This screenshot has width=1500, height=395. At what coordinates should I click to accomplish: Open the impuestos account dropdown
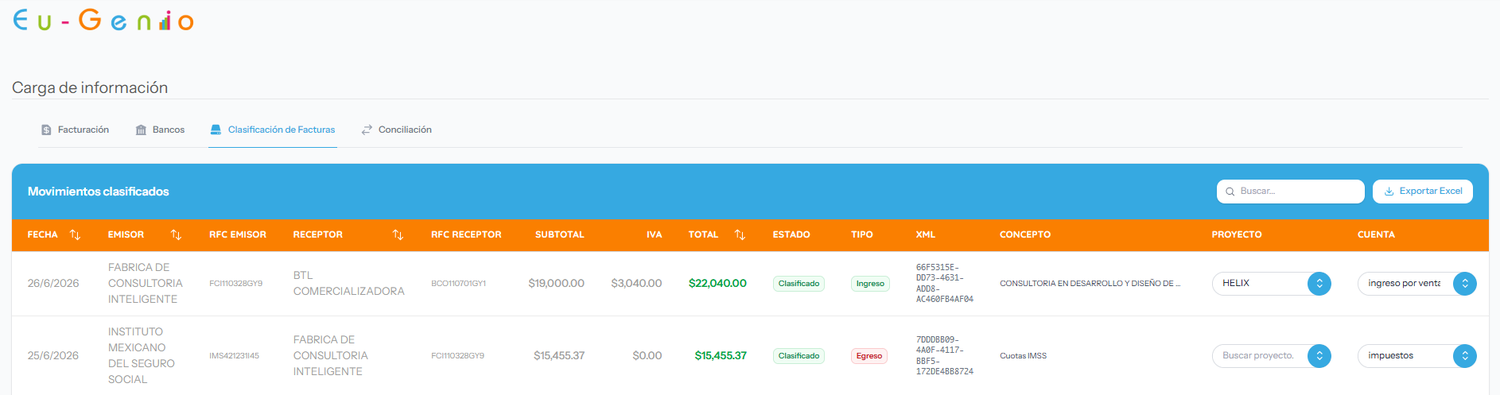(1417, 356)
